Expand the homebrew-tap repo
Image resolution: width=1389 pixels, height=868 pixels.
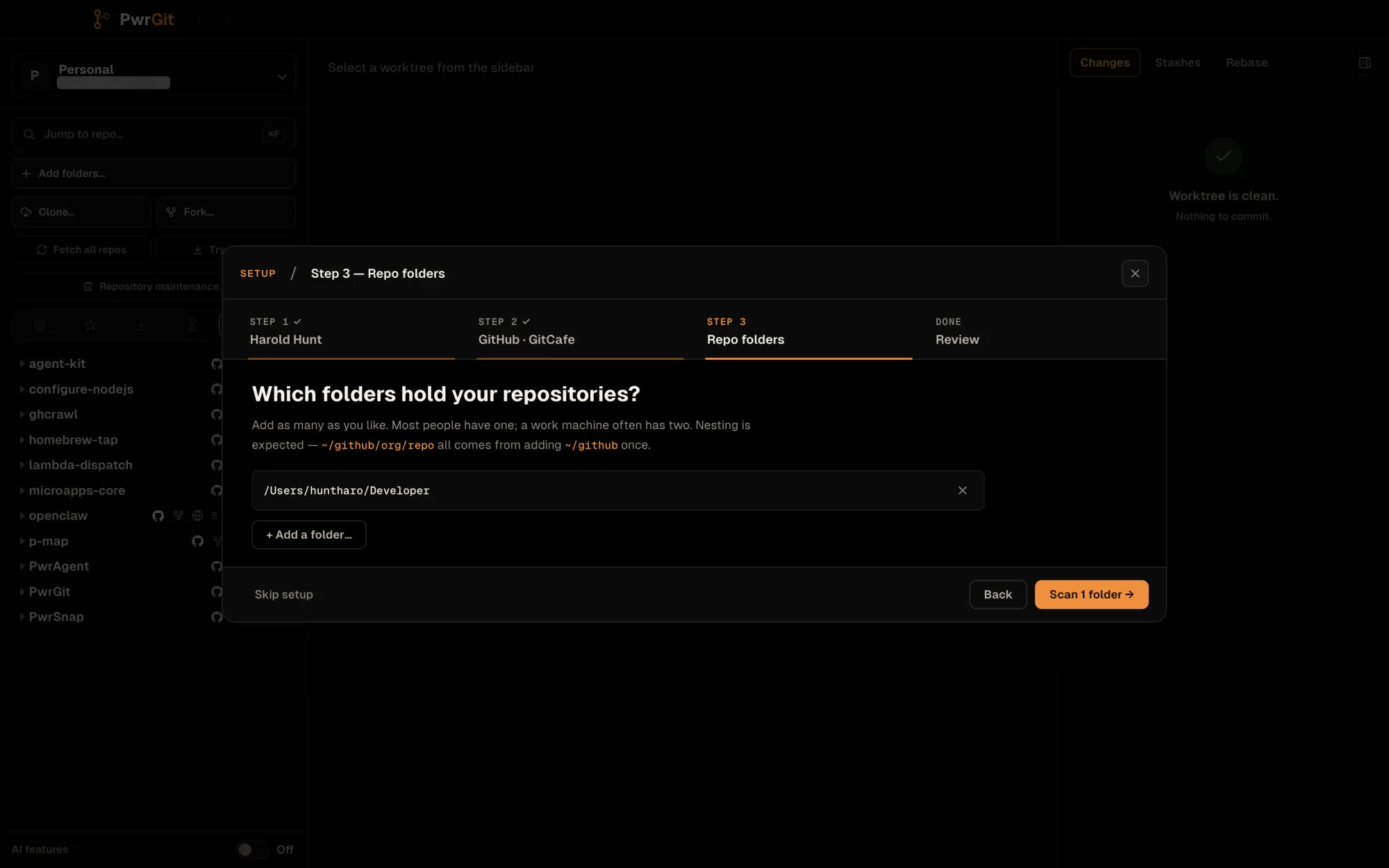tap(22, 440)
